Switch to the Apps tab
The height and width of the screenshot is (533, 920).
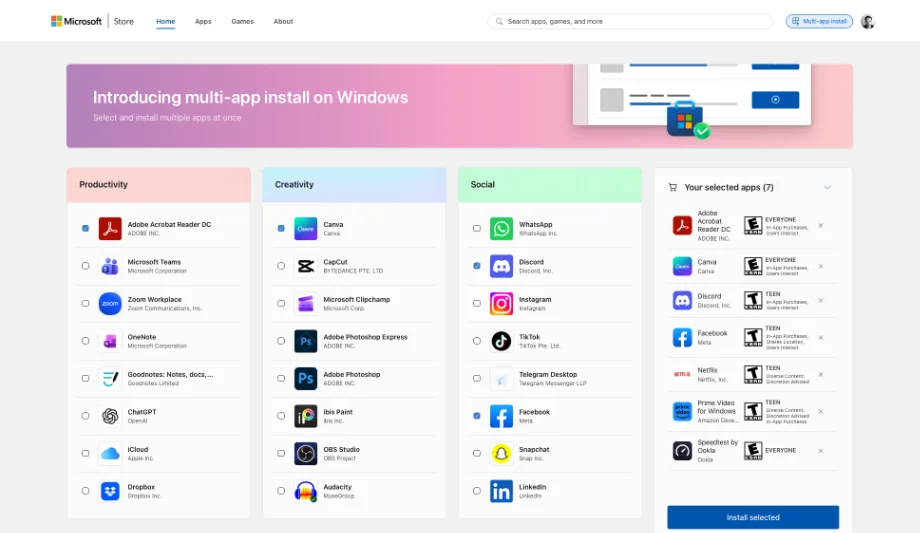(203, 21)
